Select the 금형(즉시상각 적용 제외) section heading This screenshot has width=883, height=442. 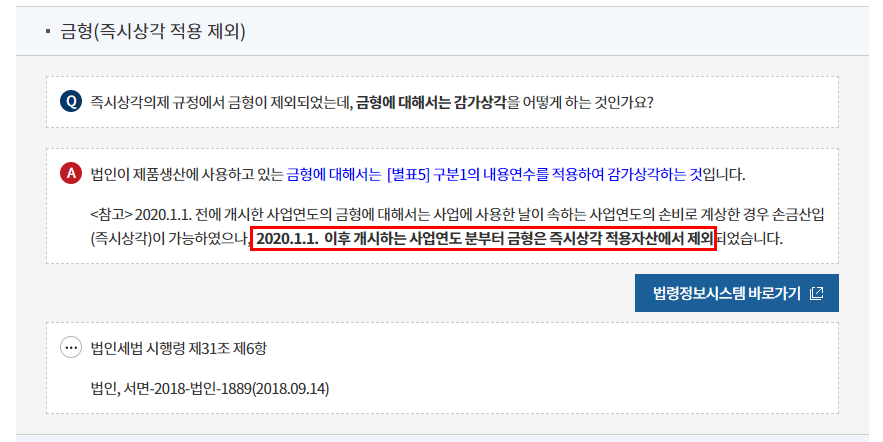(153, 31)
